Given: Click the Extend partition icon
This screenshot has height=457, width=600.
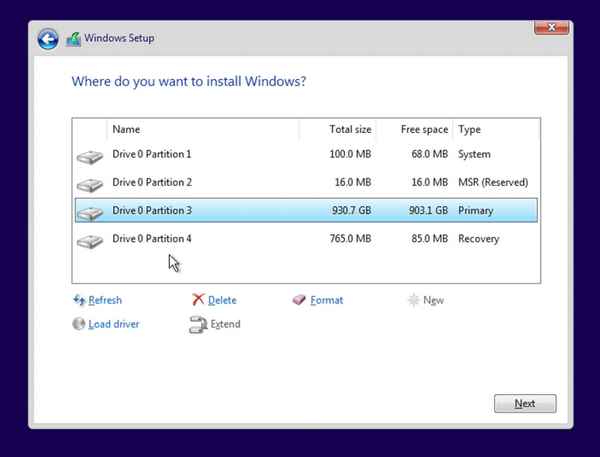Looking at the screenshot, I should pyautogui.click(x=198, y=325).
